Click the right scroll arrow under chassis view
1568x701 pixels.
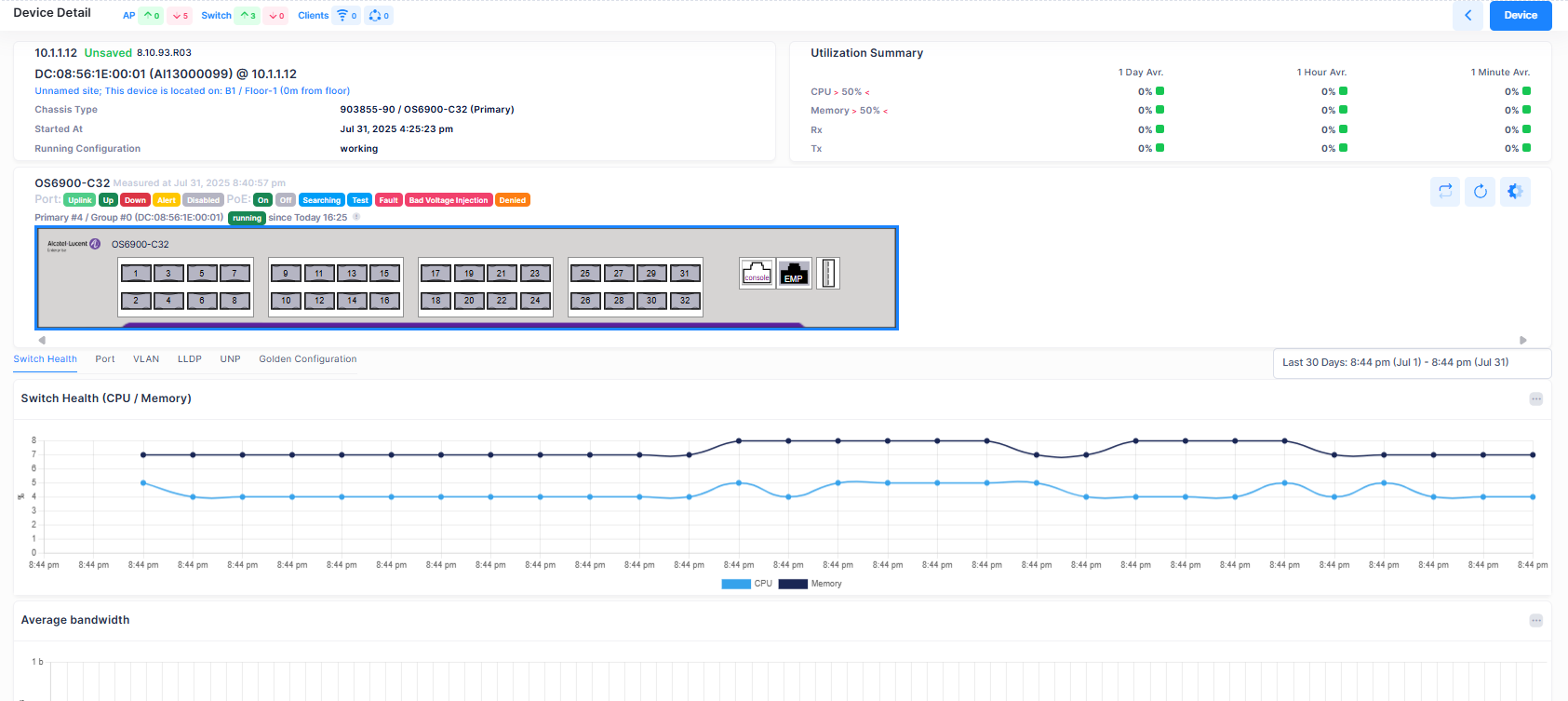(1522, 341)
